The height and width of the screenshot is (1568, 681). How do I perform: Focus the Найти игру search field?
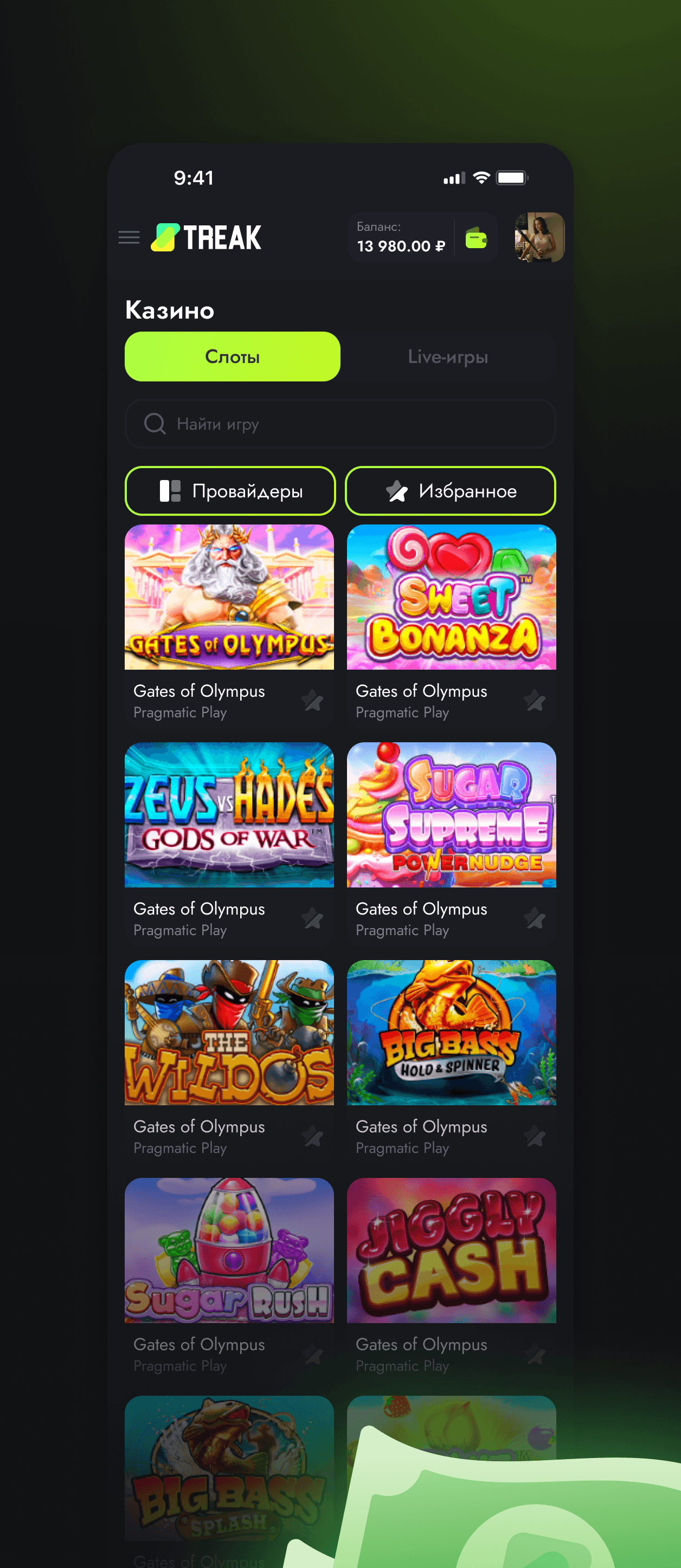tap(340, 424)
